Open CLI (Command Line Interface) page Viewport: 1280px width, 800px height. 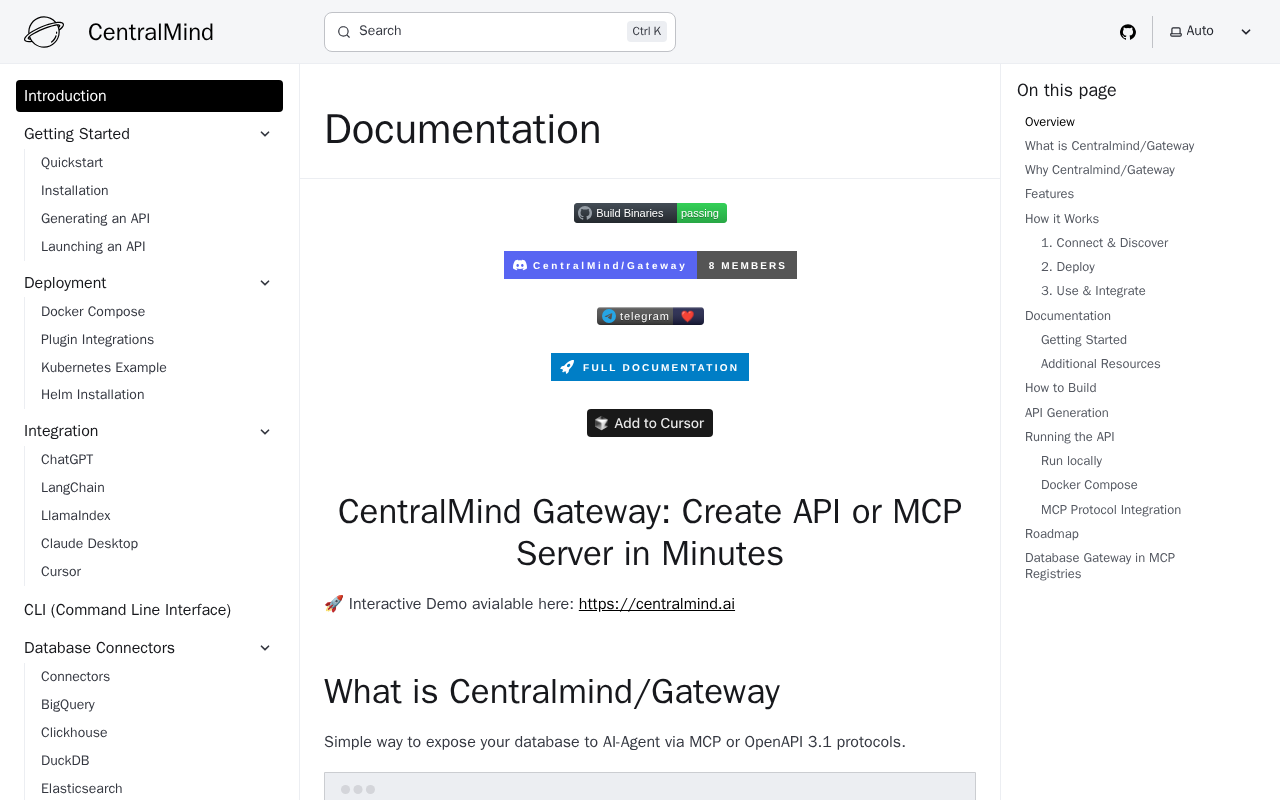click(127, 610)
